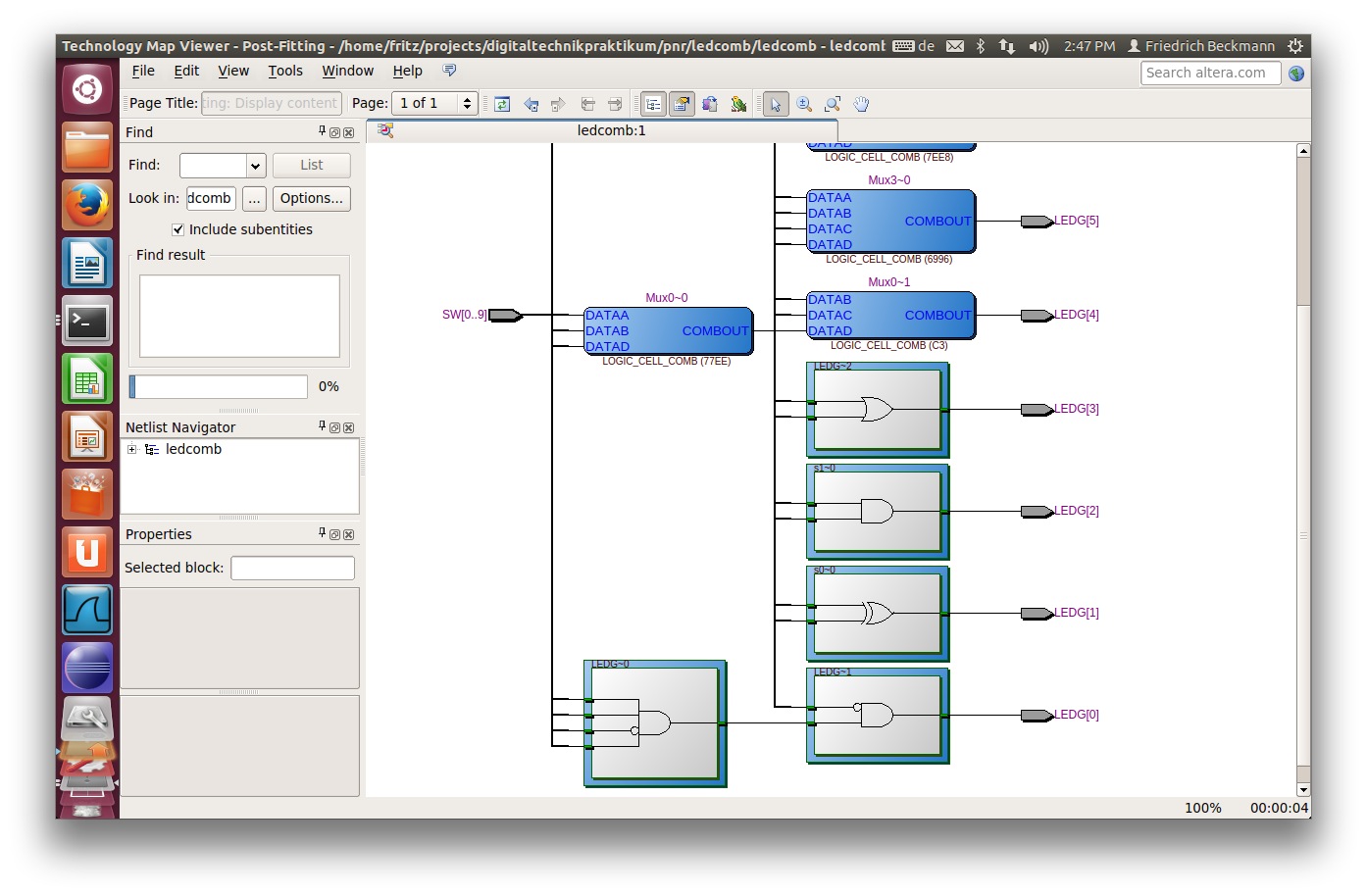1367x896 pixels.
Task: Activate the Hand pan tool
Action: [861, 104]
